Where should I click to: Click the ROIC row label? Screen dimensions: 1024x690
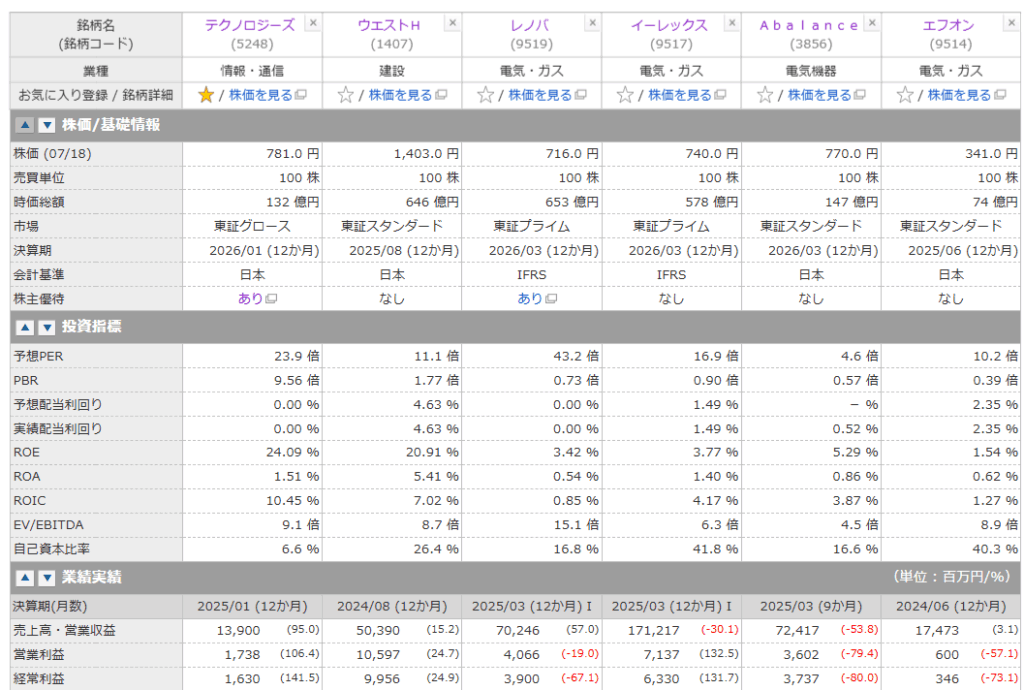pos(30,501)
